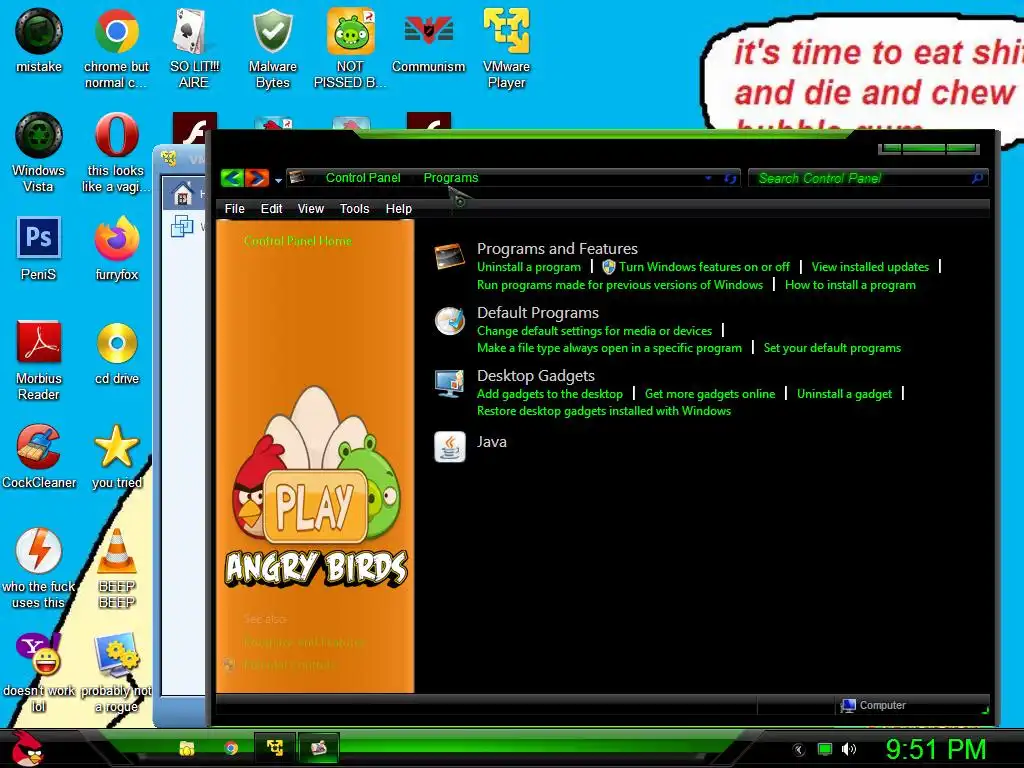Click 'Run programs made for previous versions' link
Image resolution: width=1024 pixels, height=768 pixels.
tap(620, 285)
